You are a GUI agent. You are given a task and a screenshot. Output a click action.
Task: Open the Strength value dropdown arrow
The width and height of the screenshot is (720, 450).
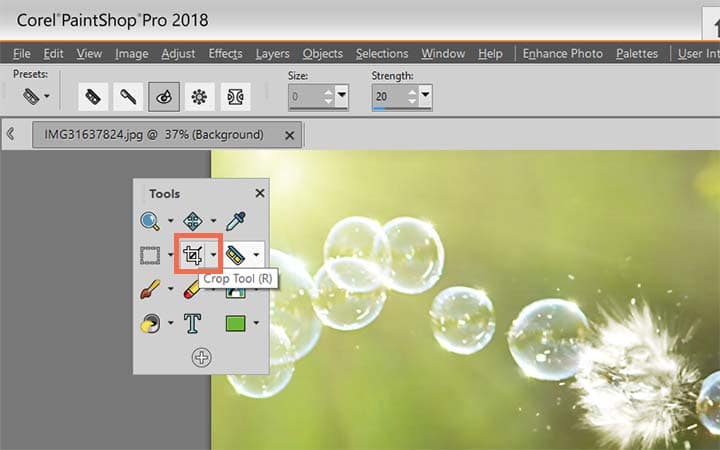tap(425, 95)
